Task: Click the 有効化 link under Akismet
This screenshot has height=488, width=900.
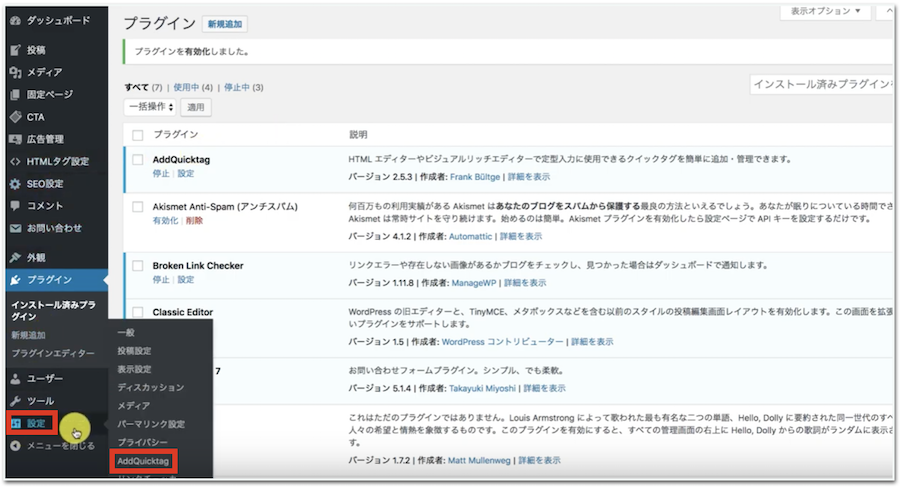Action: coord(165,221)
